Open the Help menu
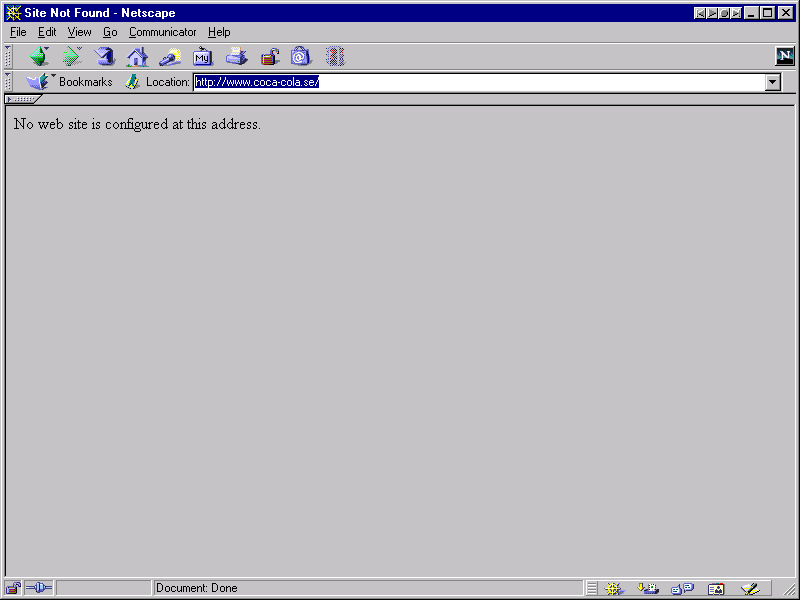 pyautogui.click(x=219, y=32)
